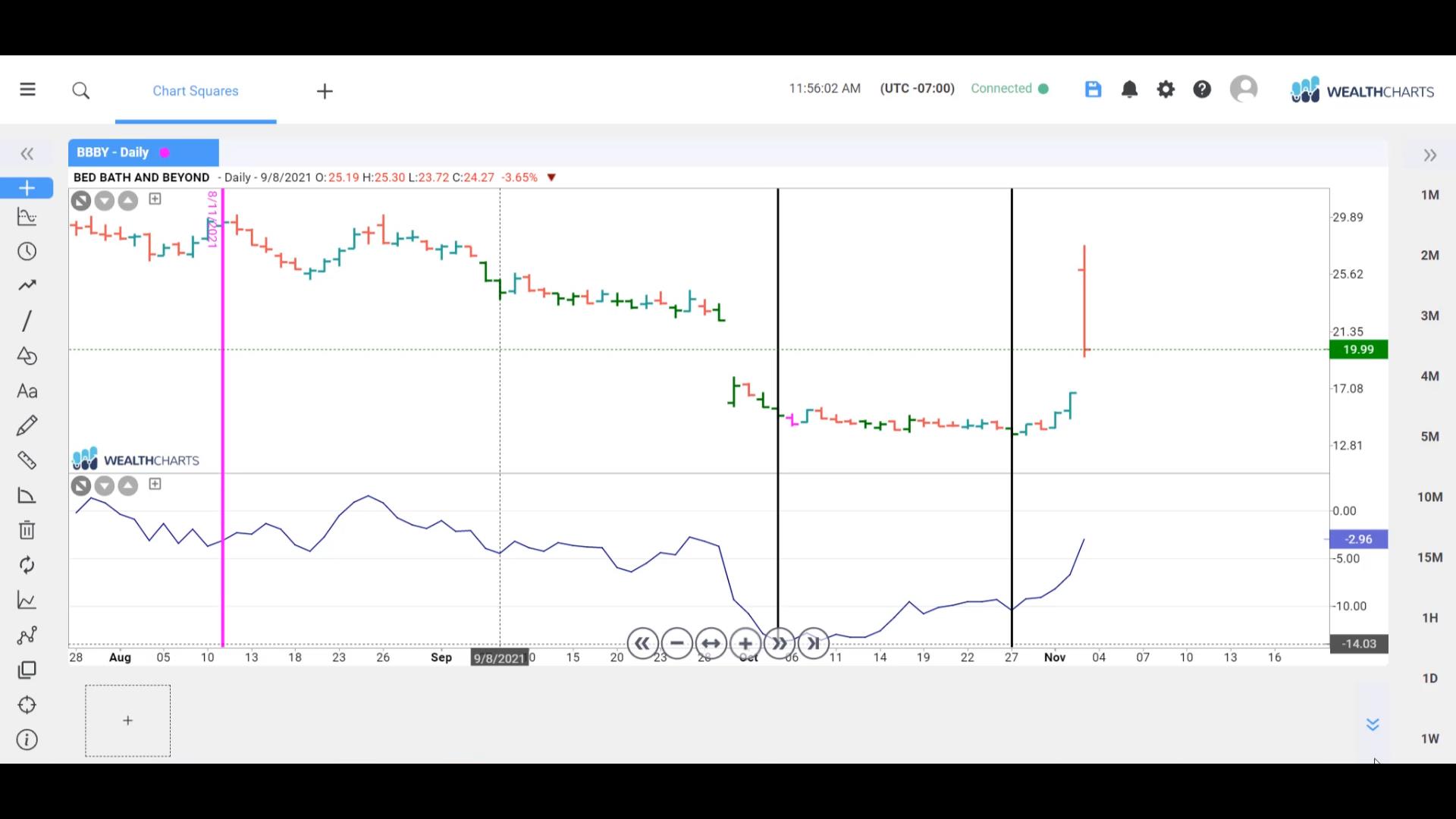
Task: Select the 1D timeframe
Action: [1429, 679]
